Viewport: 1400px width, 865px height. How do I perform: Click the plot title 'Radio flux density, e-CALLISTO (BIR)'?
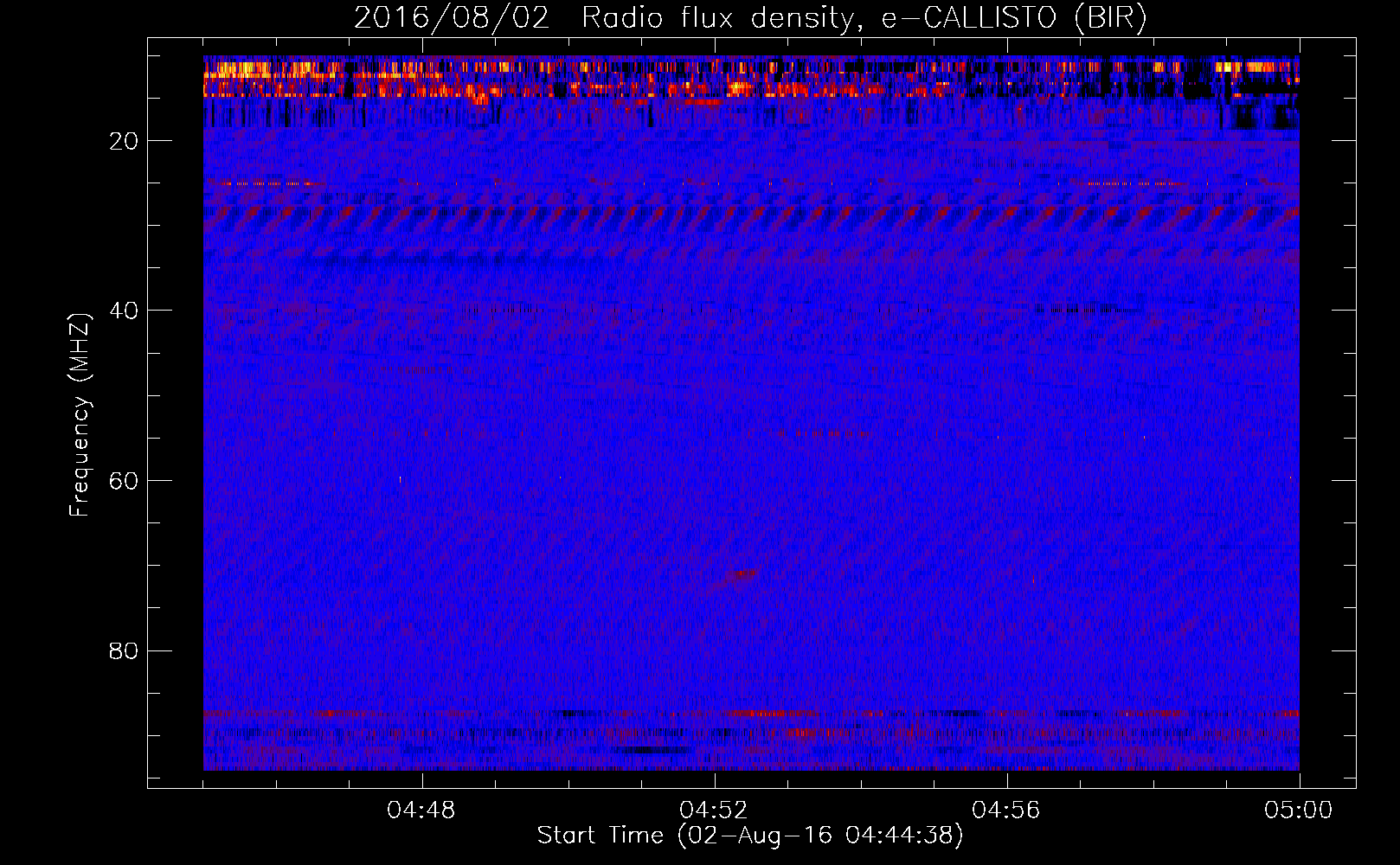click(x=864, y=18)
